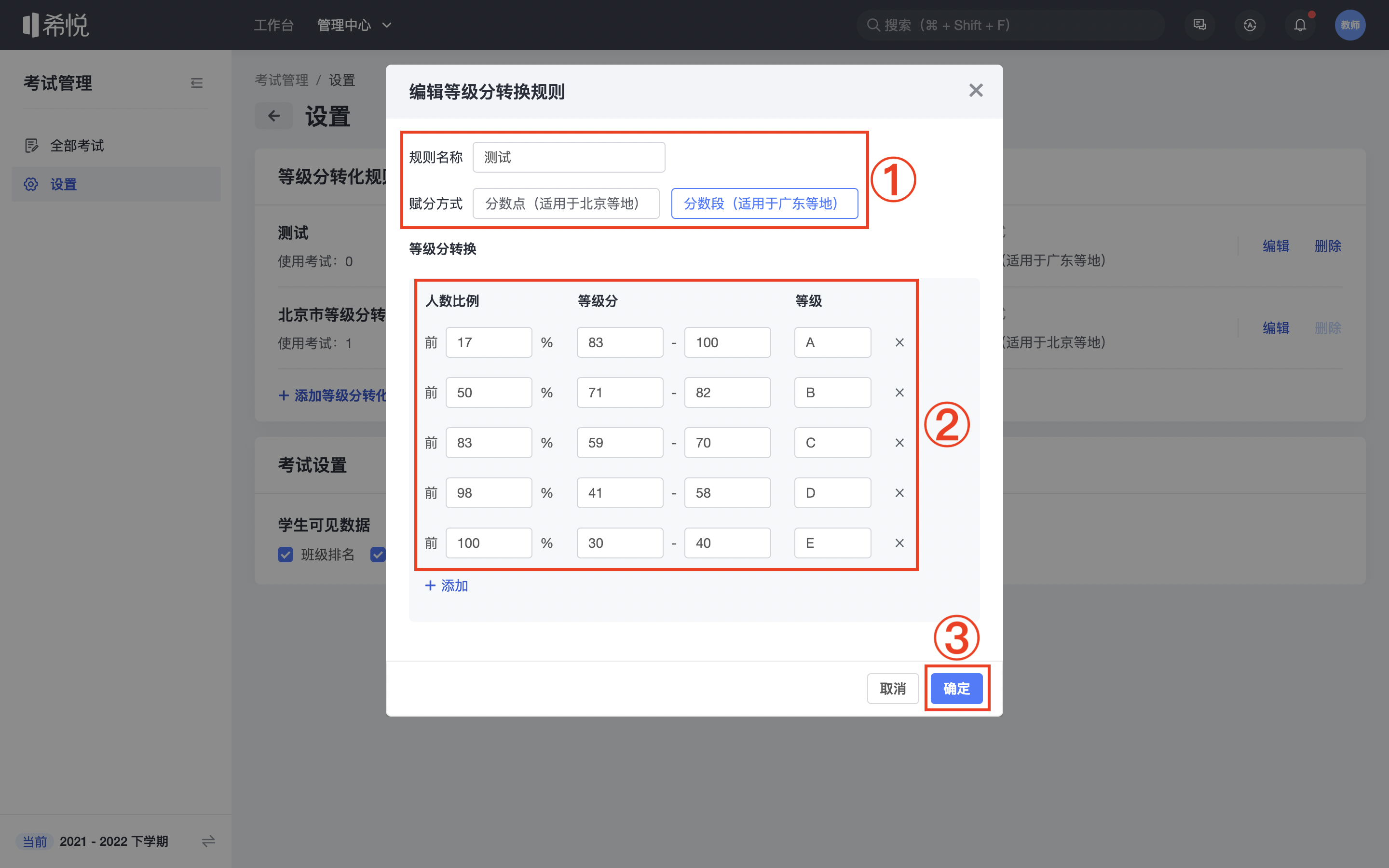This screenshot has width=1389, height=868.
Task: Click the percentage field showing 17
Action: pos(489,343)
